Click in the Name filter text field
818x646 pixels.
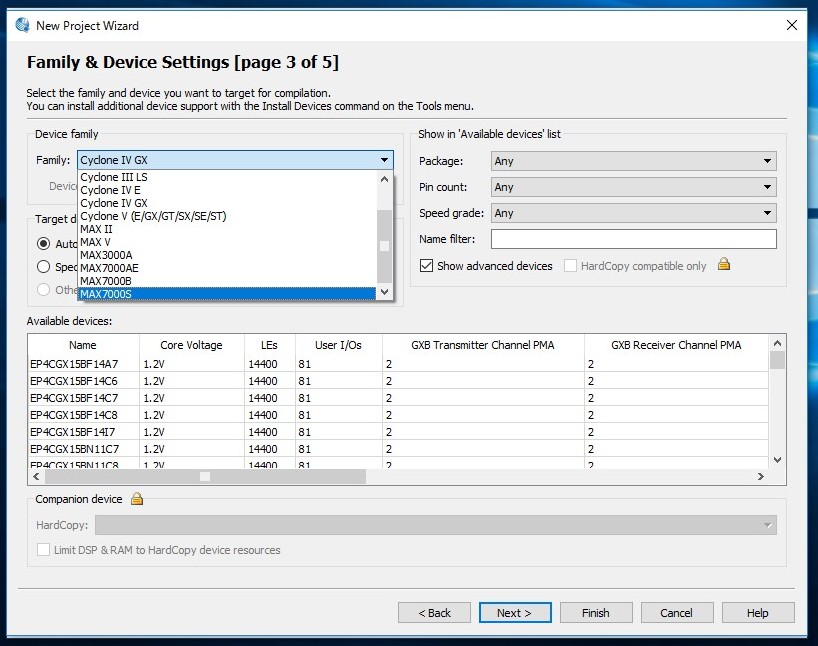coord(633,239)
